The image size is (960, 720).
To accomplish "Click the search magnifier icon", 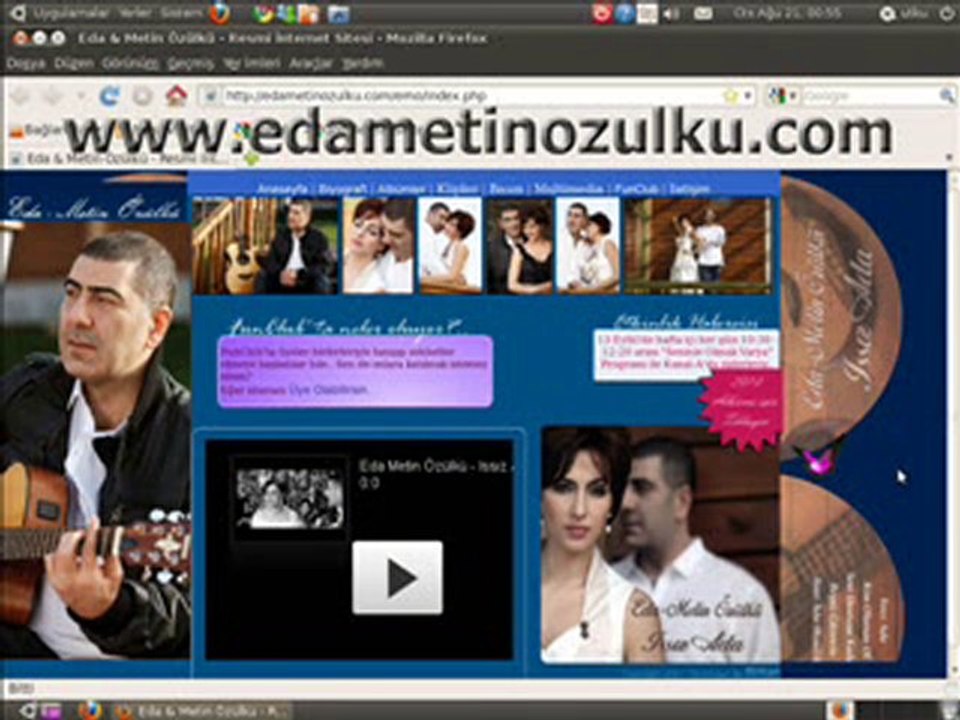I will (x=947, y=96).
